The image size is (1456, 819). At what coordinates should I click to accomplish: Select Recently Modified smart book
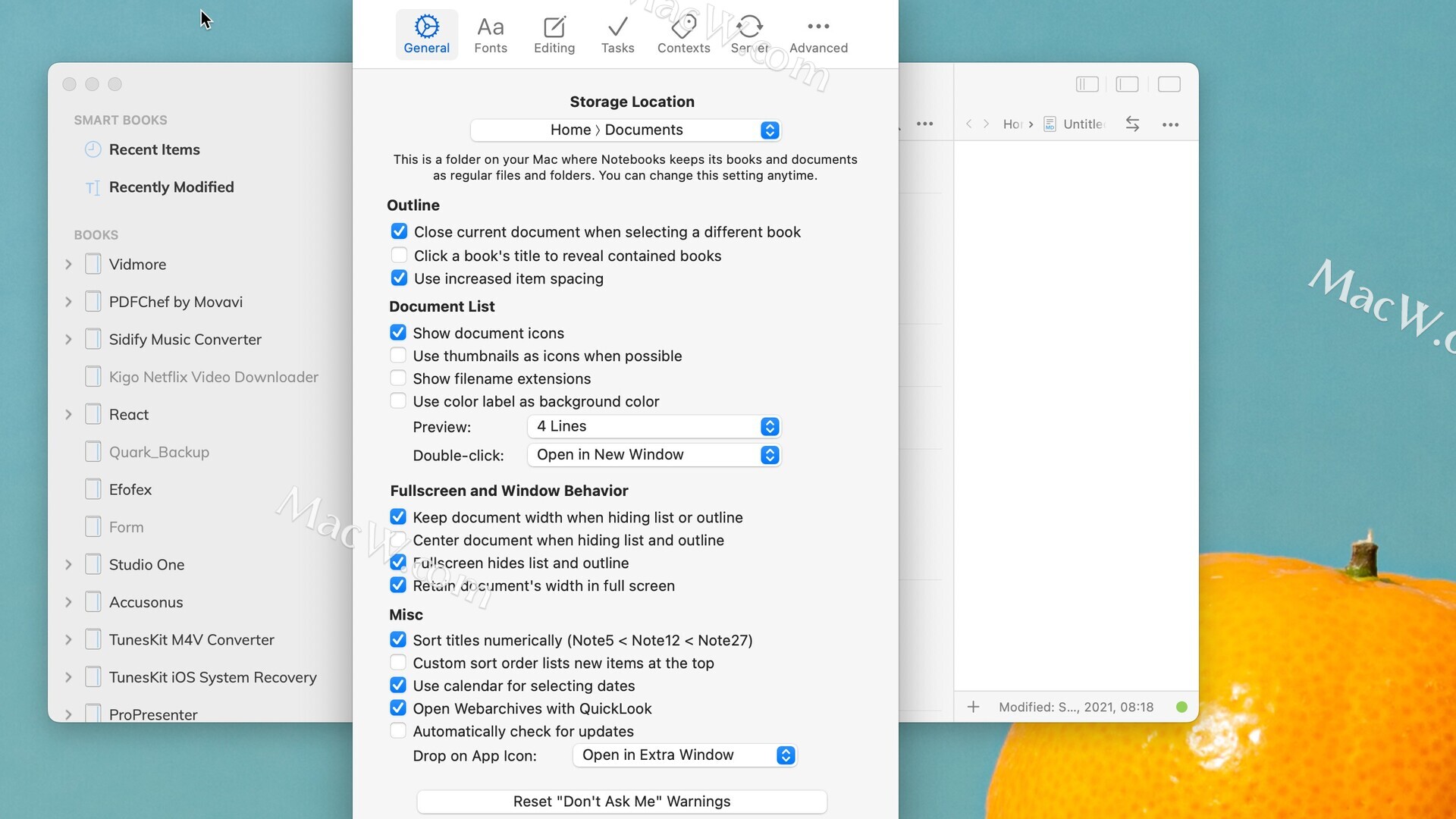tap(171, 187)
